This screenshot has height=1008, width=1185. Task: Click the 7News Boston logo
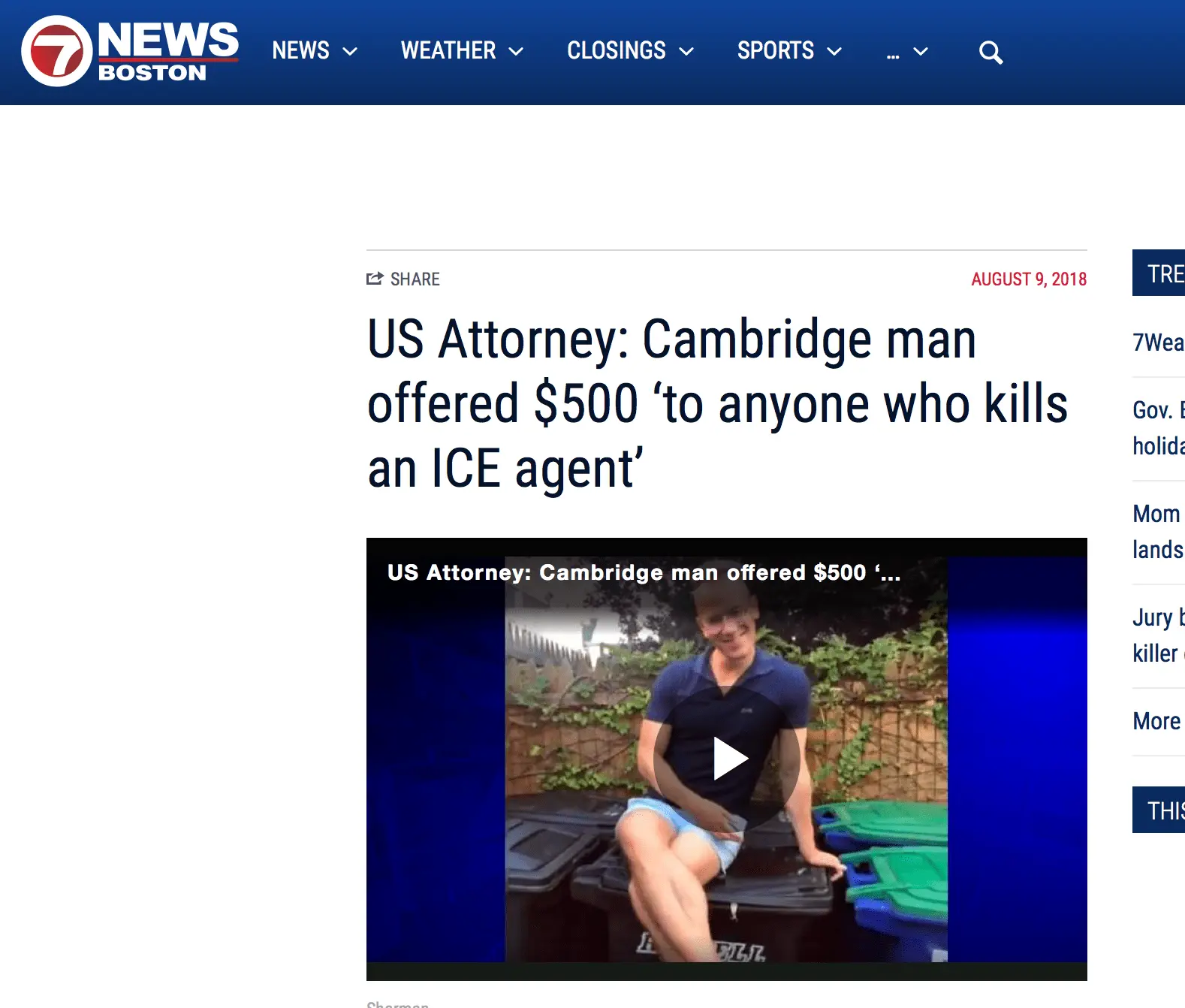click(x=130, y=51)
